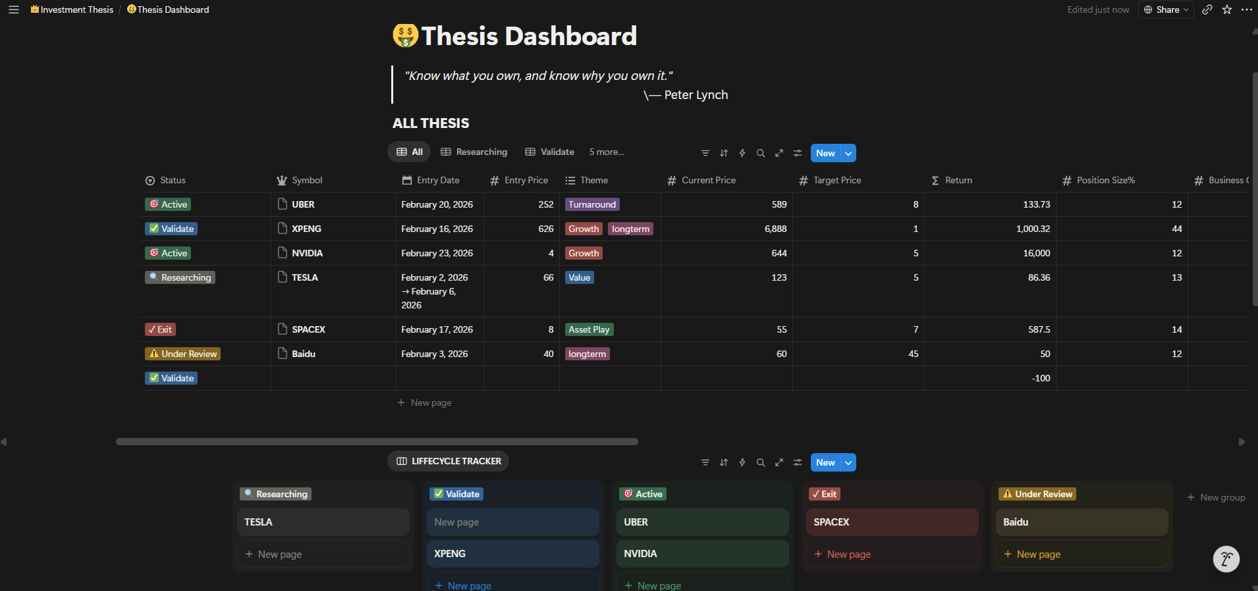Open the TESLA card in Researching column

point(323,522)
